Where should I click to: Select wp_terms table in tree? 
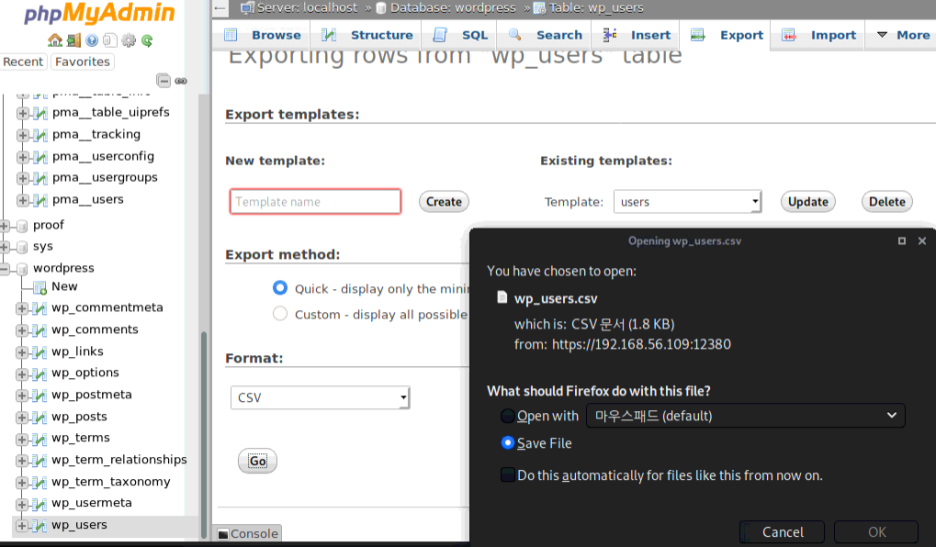point(81,438)
